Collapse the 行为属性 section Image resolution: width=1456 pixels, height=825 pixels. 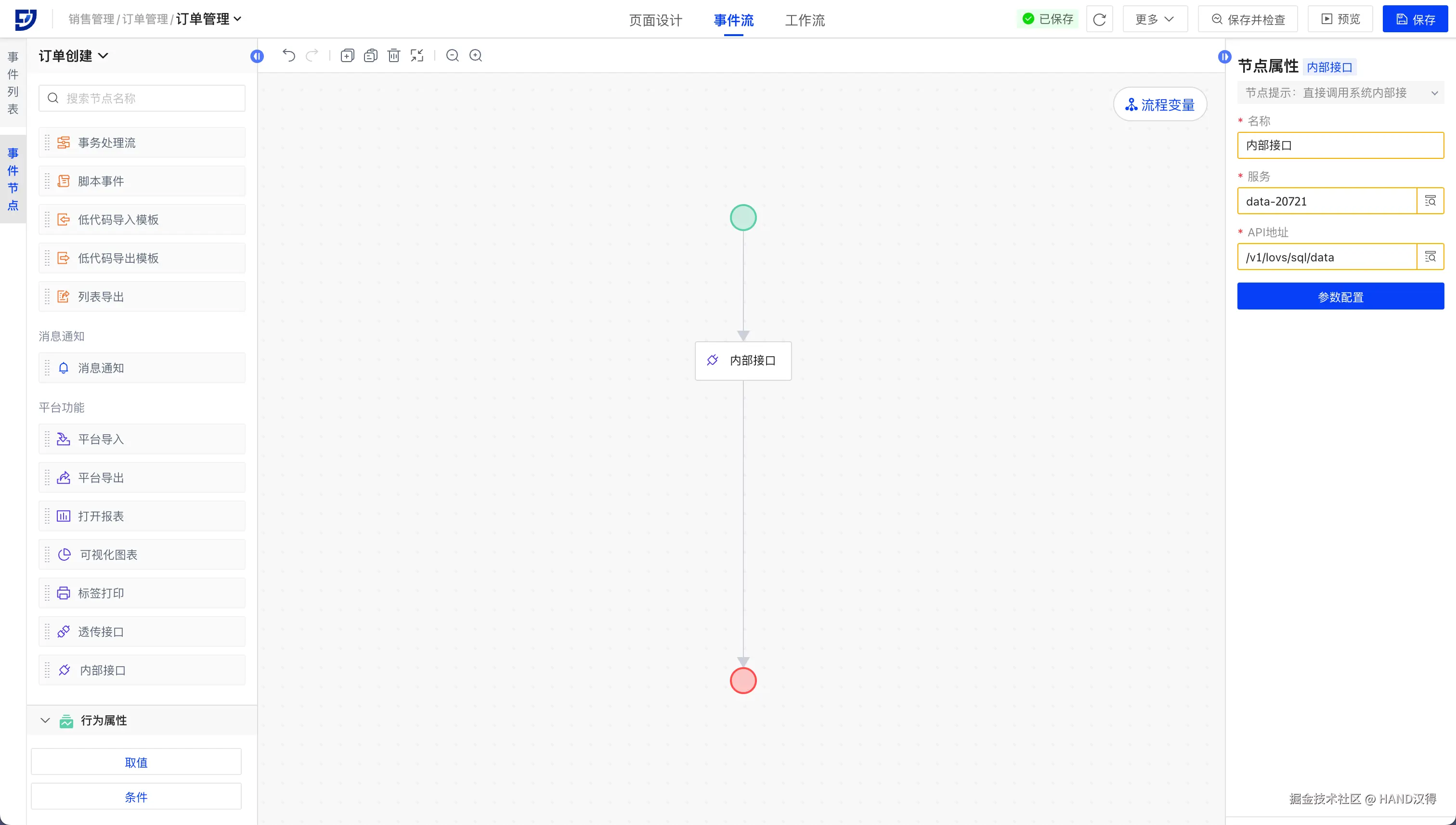pos(45,720)
